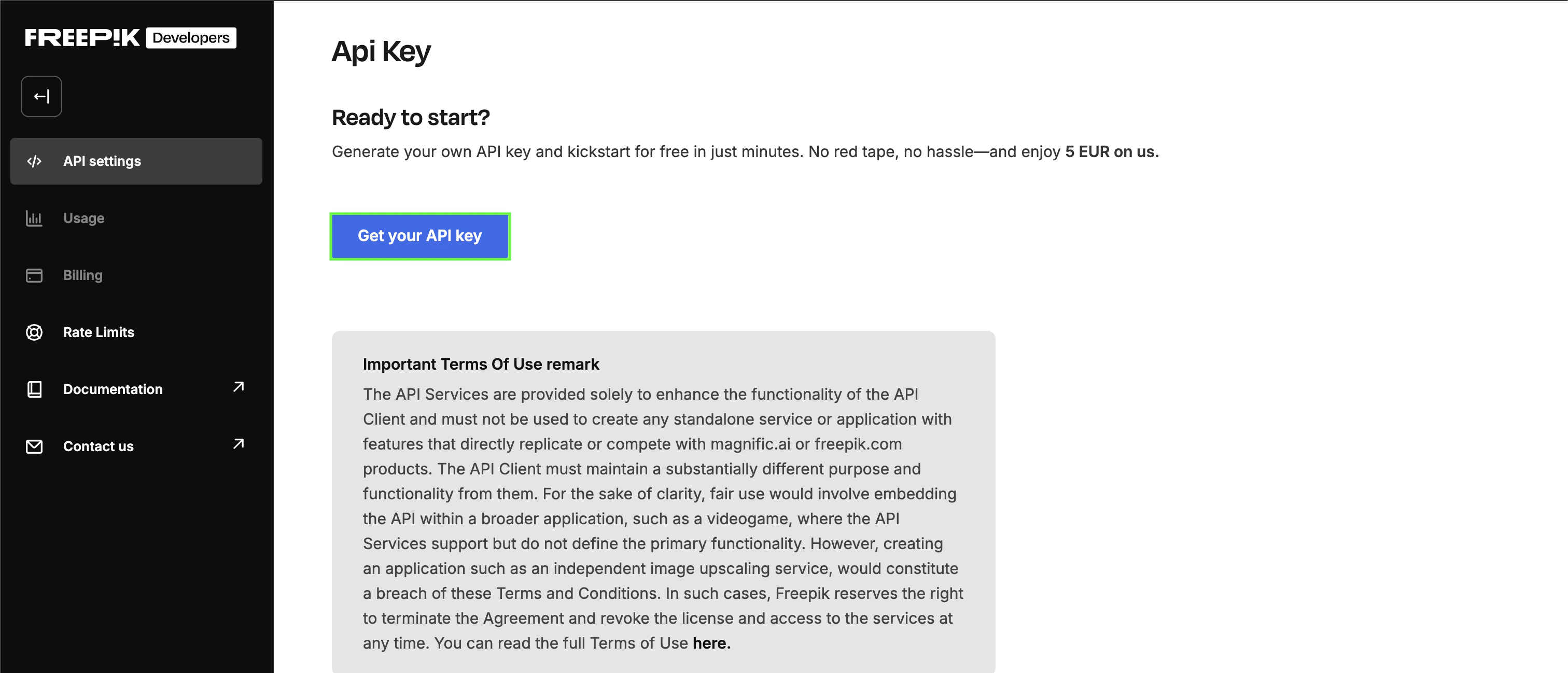Open the Usage menu item
The height and width of the screenshot is (673, 1568).
[x=84, y=218]
